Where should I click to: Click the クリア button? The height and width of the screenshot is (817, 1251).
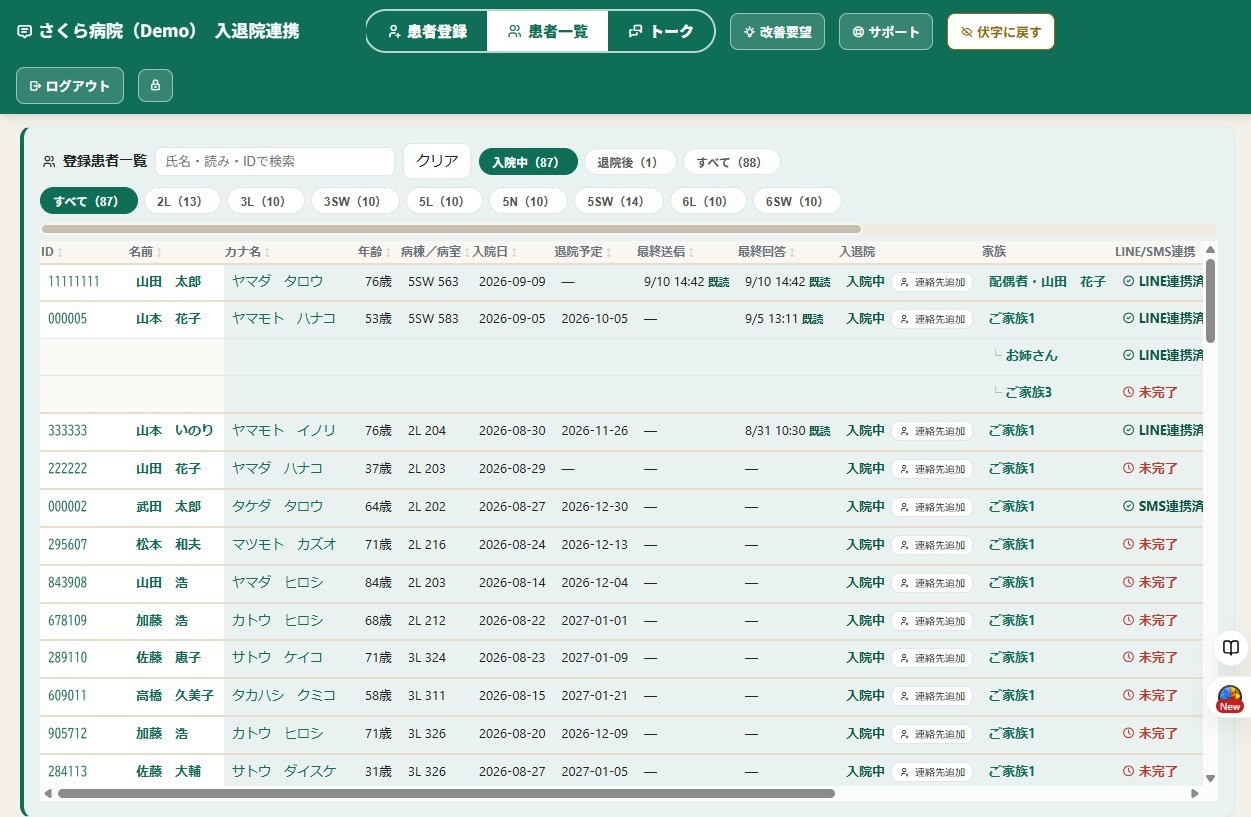[437, 161]
